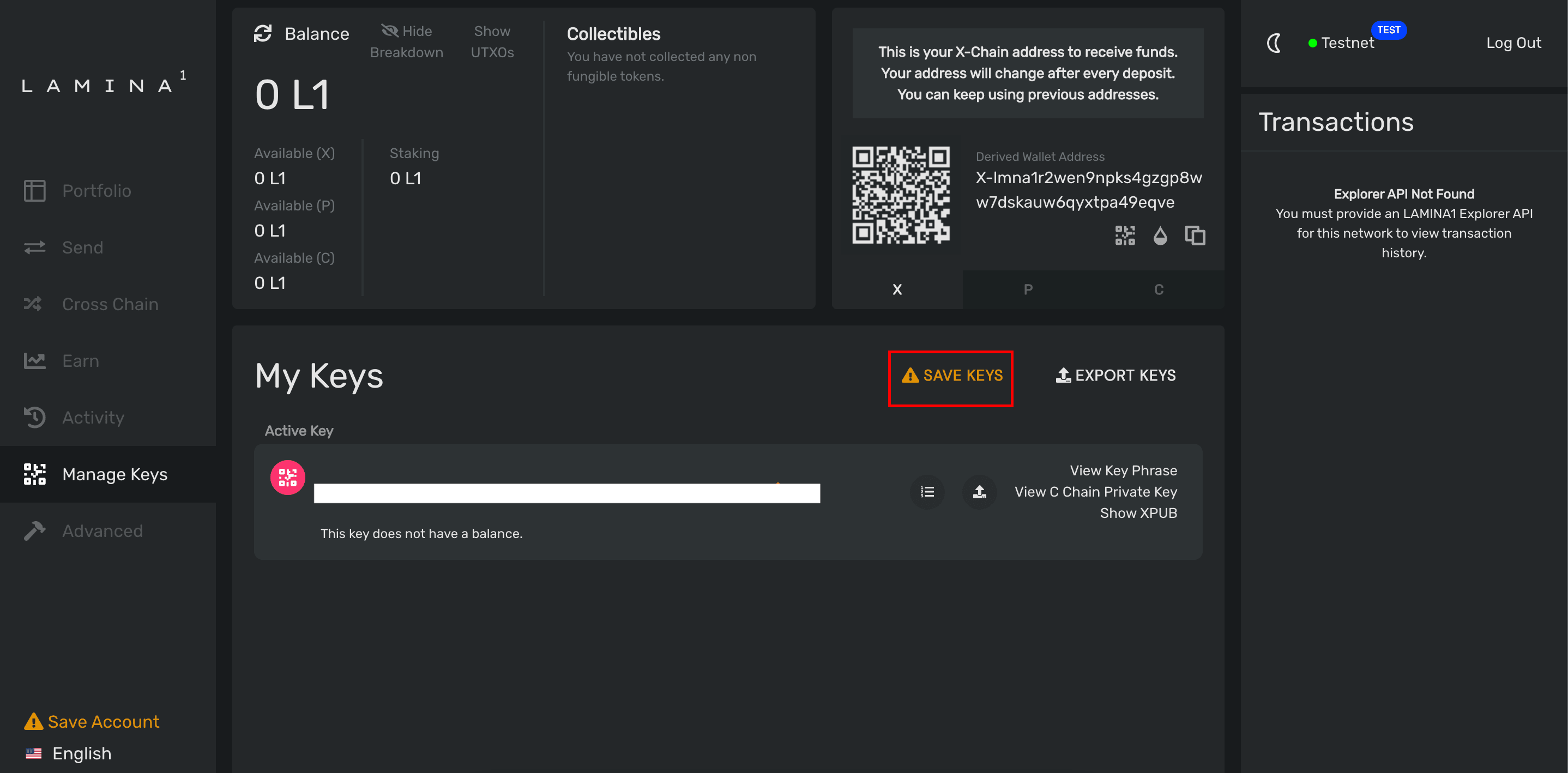Select Manage Keys in sidebar
This screenshot has height=773, width=1568.
click(108, 474)
